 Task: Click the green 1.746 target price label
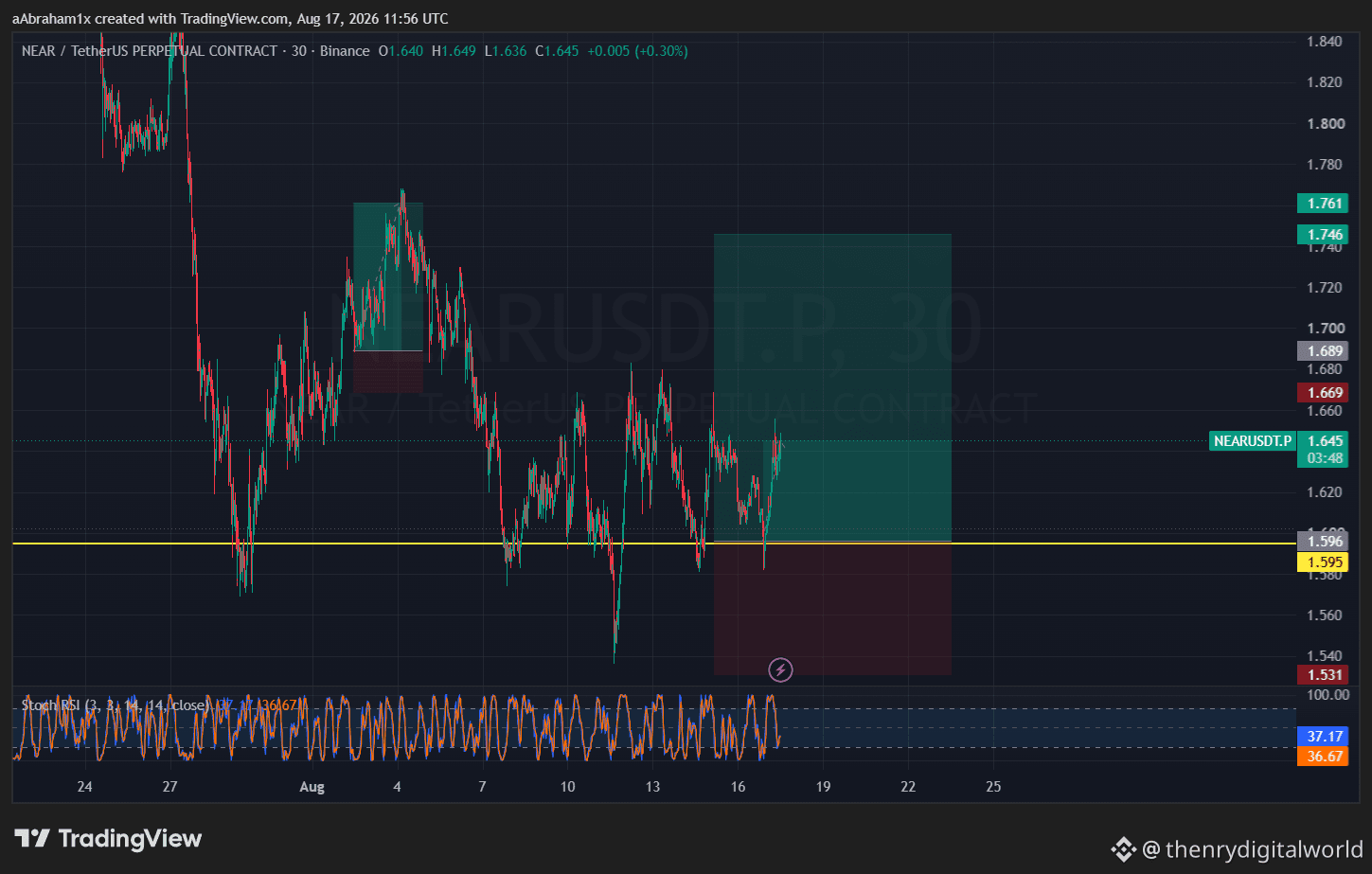point(1325,235)
